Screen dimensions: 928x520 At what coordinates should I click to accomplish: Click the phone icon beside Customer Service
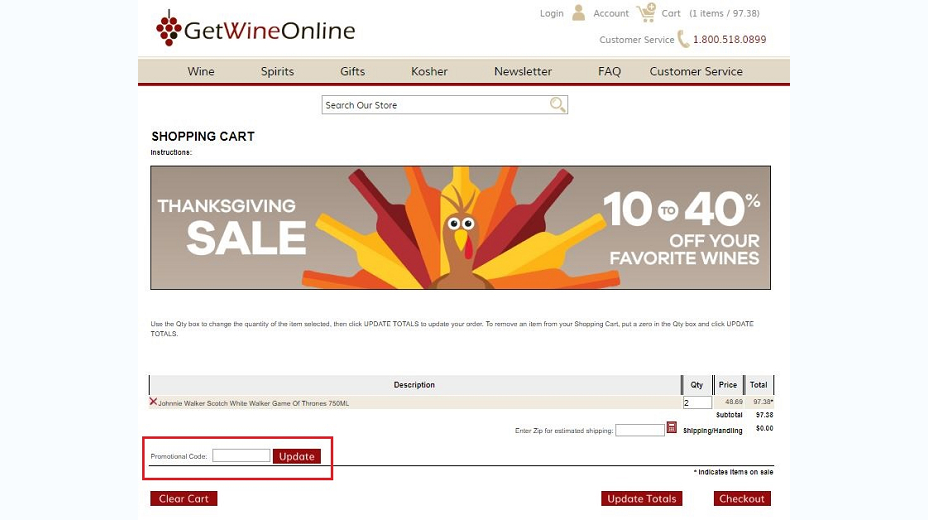click(x=684, y=39)
